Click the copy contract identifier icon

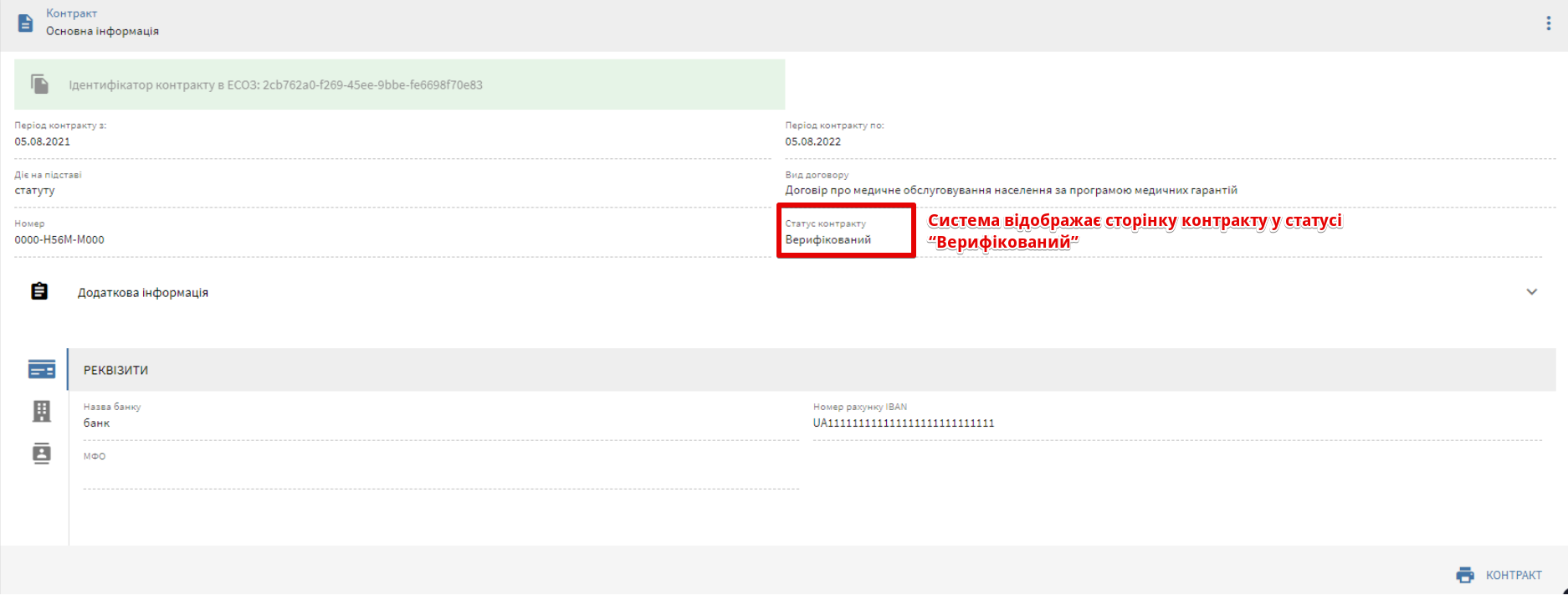point(39,84)
